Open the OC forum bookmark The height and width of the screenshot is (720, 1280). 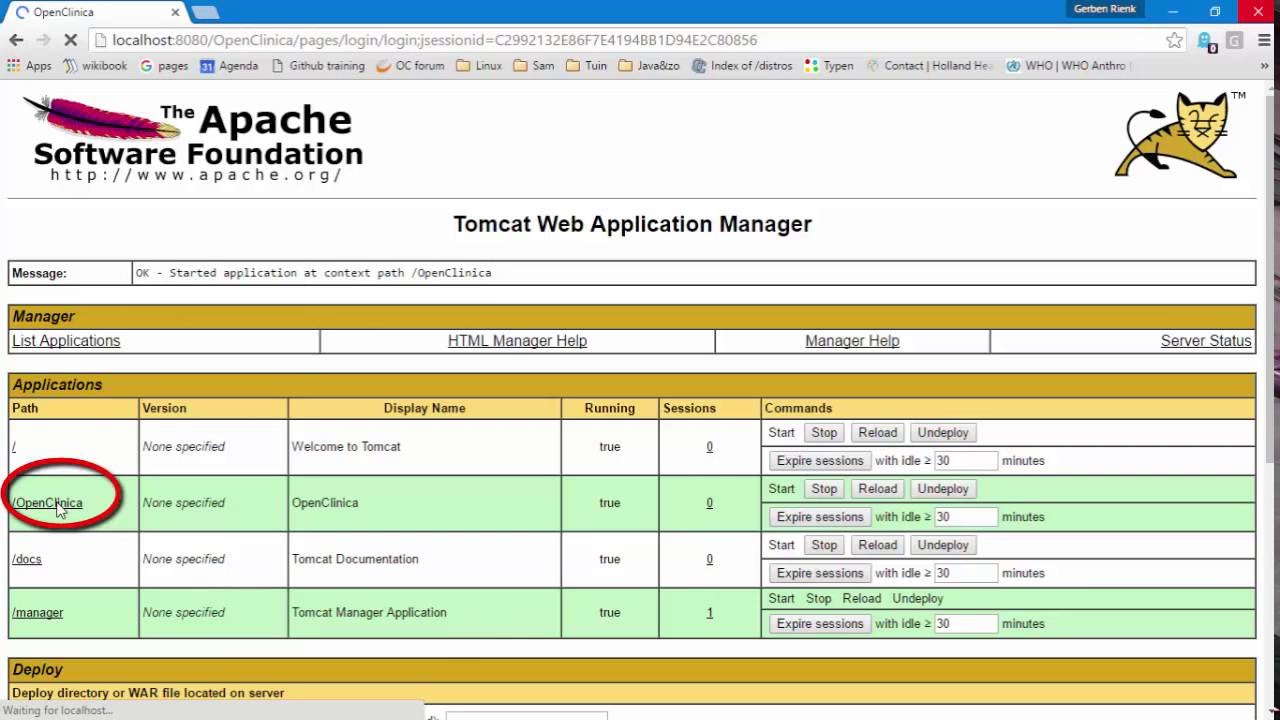(x=410, y=66)
